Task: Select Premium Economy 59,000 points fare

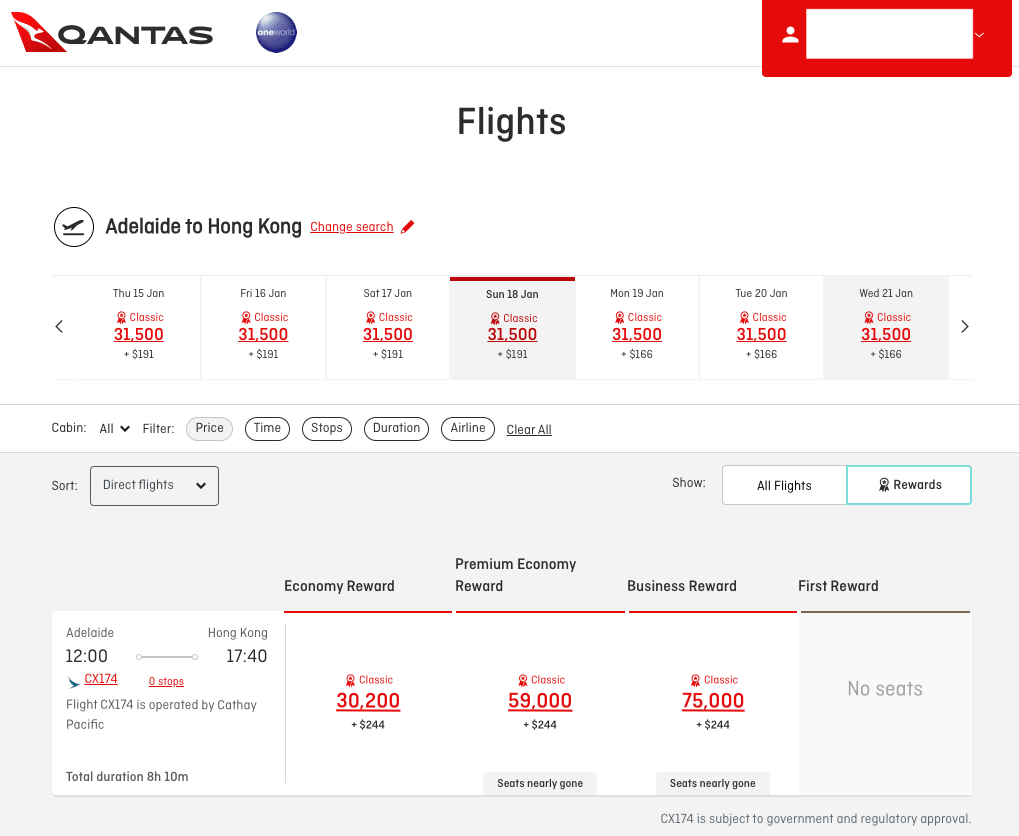Action: click(540, 701)
